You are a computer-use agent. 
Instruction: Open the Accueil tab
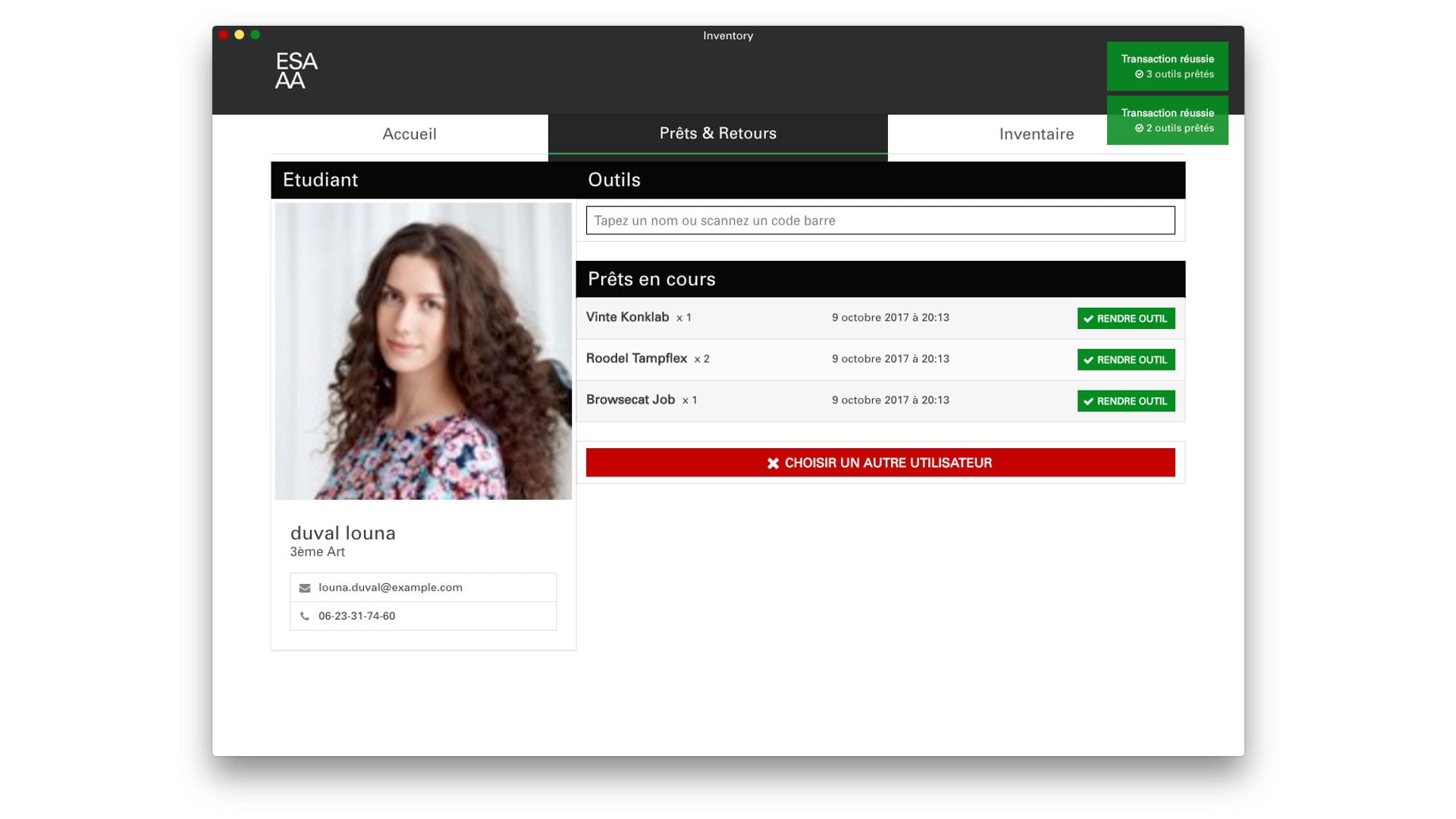pyautogui.click(x=409, y=134)
